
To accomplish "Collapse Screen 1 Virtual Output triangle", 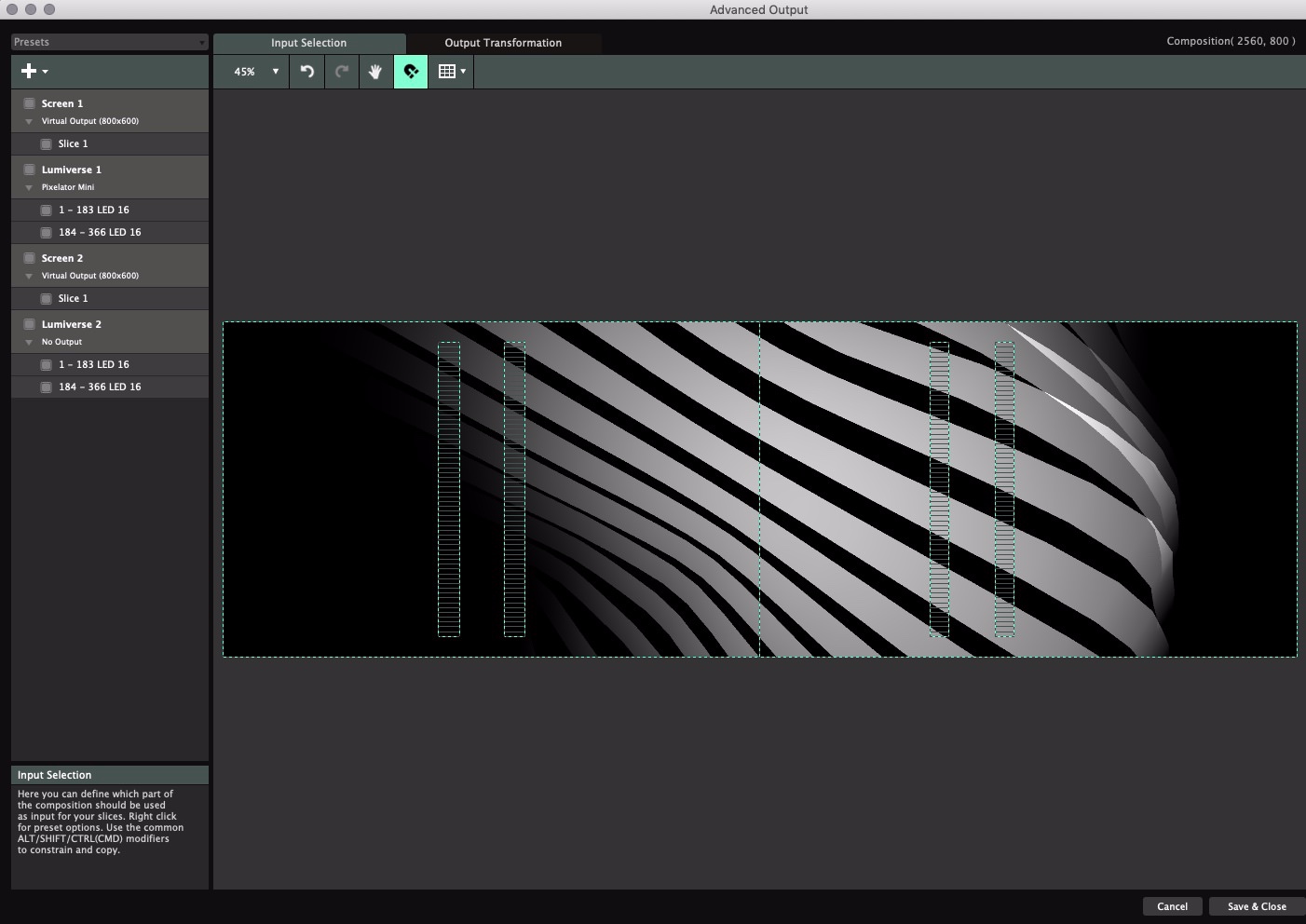I will point(29,122).
